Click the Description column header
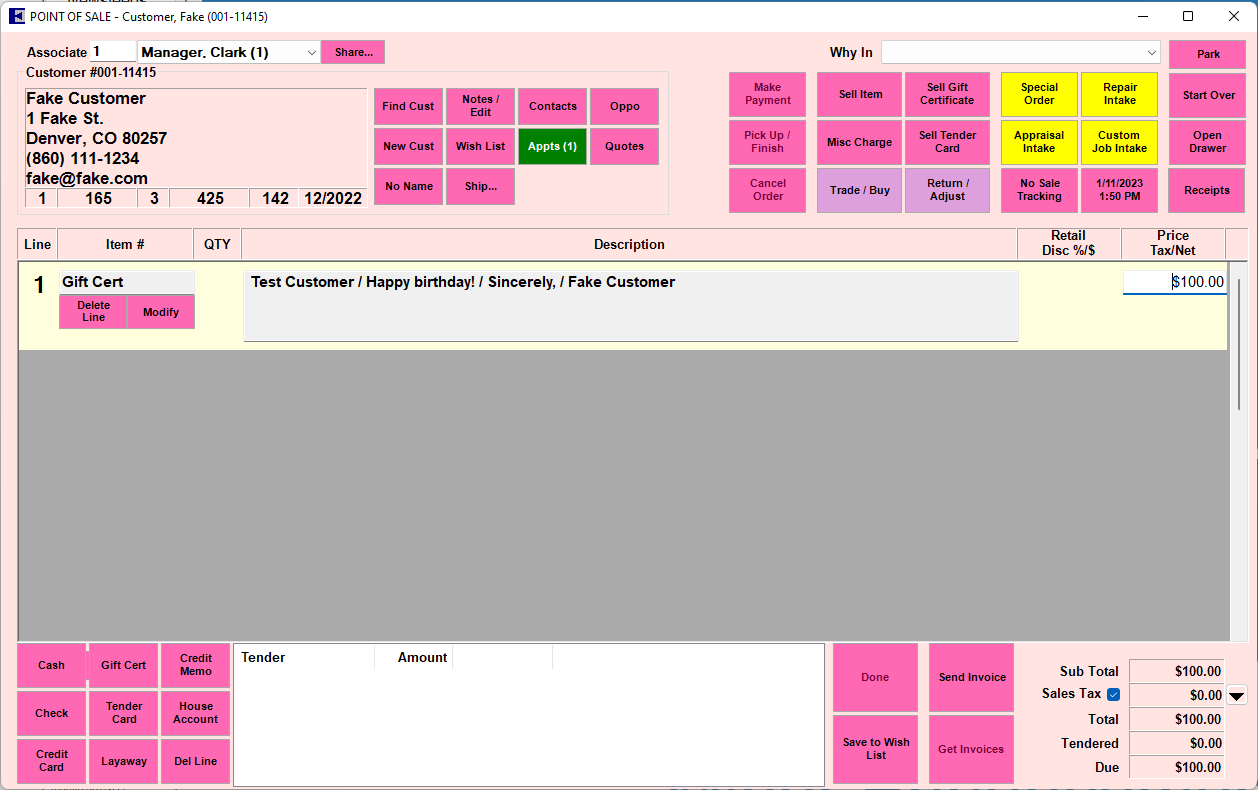The width and height of the screenshot is (1258, 790). click(x=629, y=244)
